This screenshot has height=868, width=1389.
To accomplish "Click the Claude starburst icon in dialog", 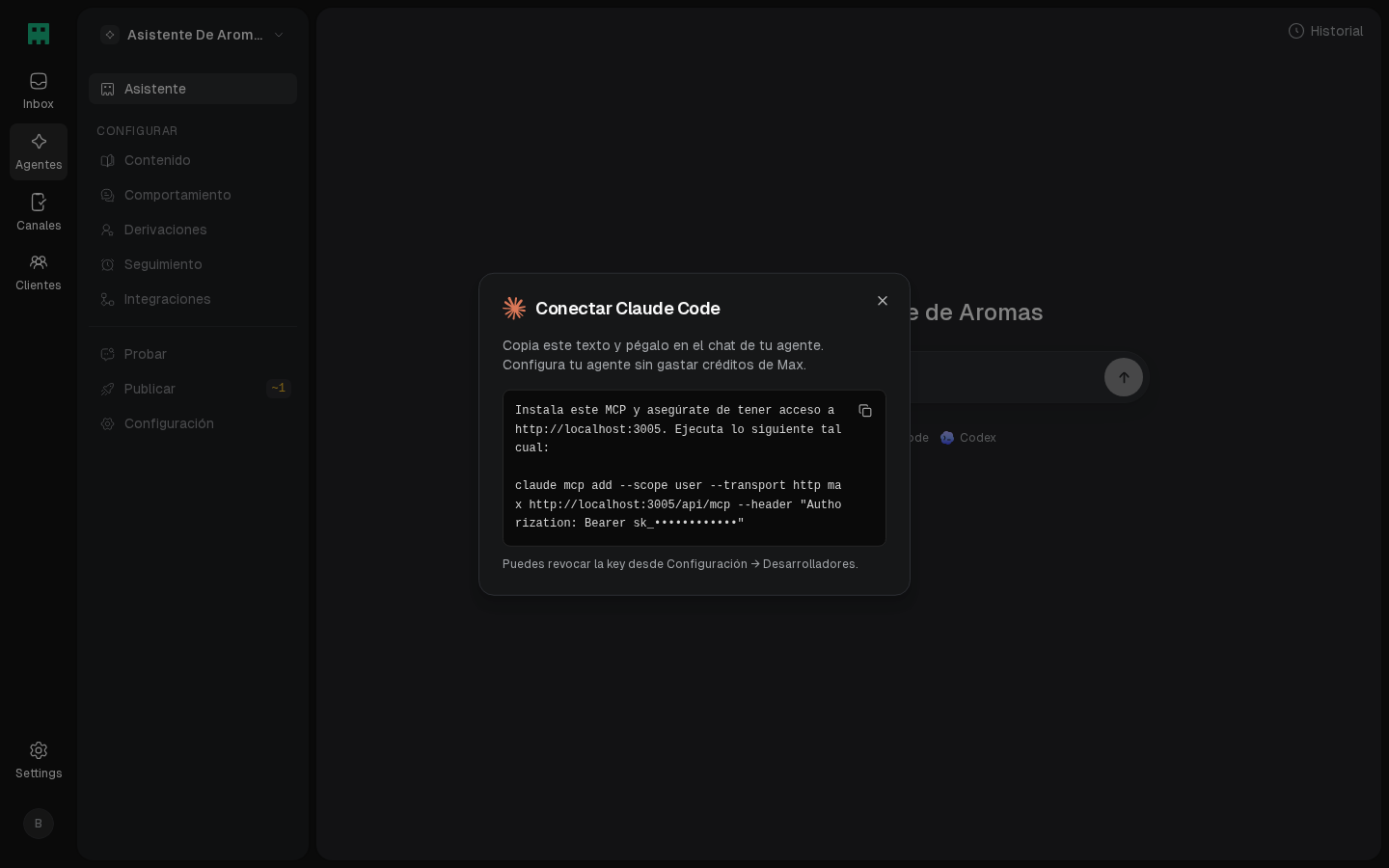I will click(514, 309).
